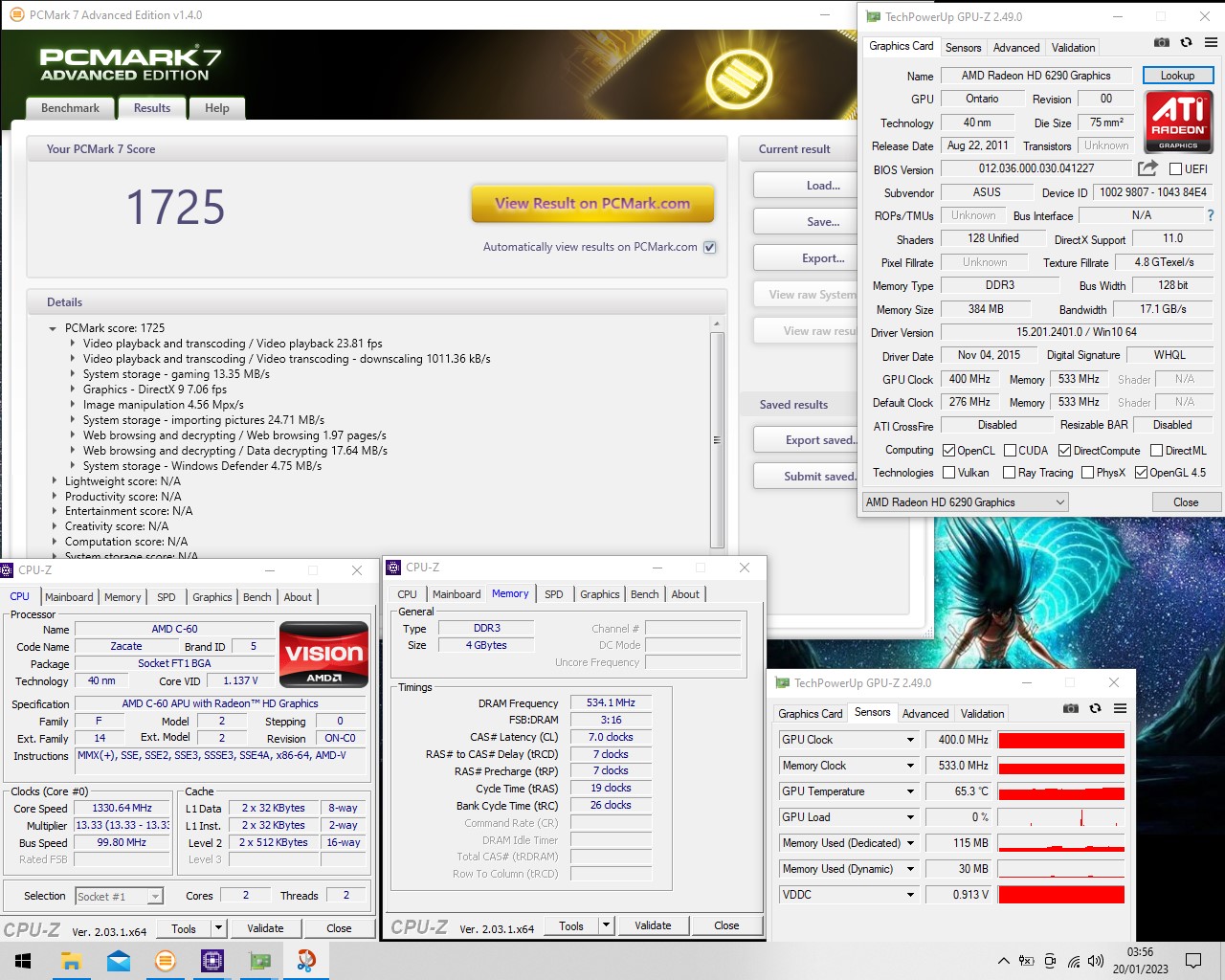This screenshot has width=1225, height=980.
Task: Click the GPU Temperature sensor graph
Action: coord(1061,791)
